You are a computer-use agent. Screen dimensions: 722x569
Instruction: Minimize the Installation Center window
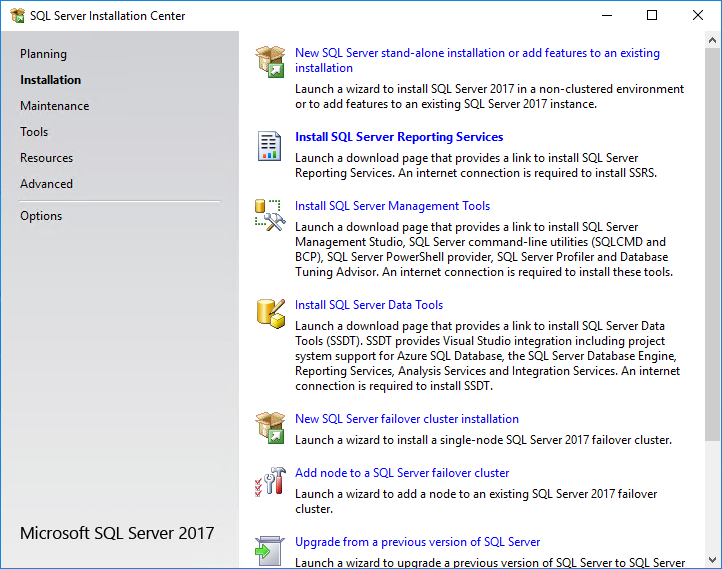coord(607,15)
